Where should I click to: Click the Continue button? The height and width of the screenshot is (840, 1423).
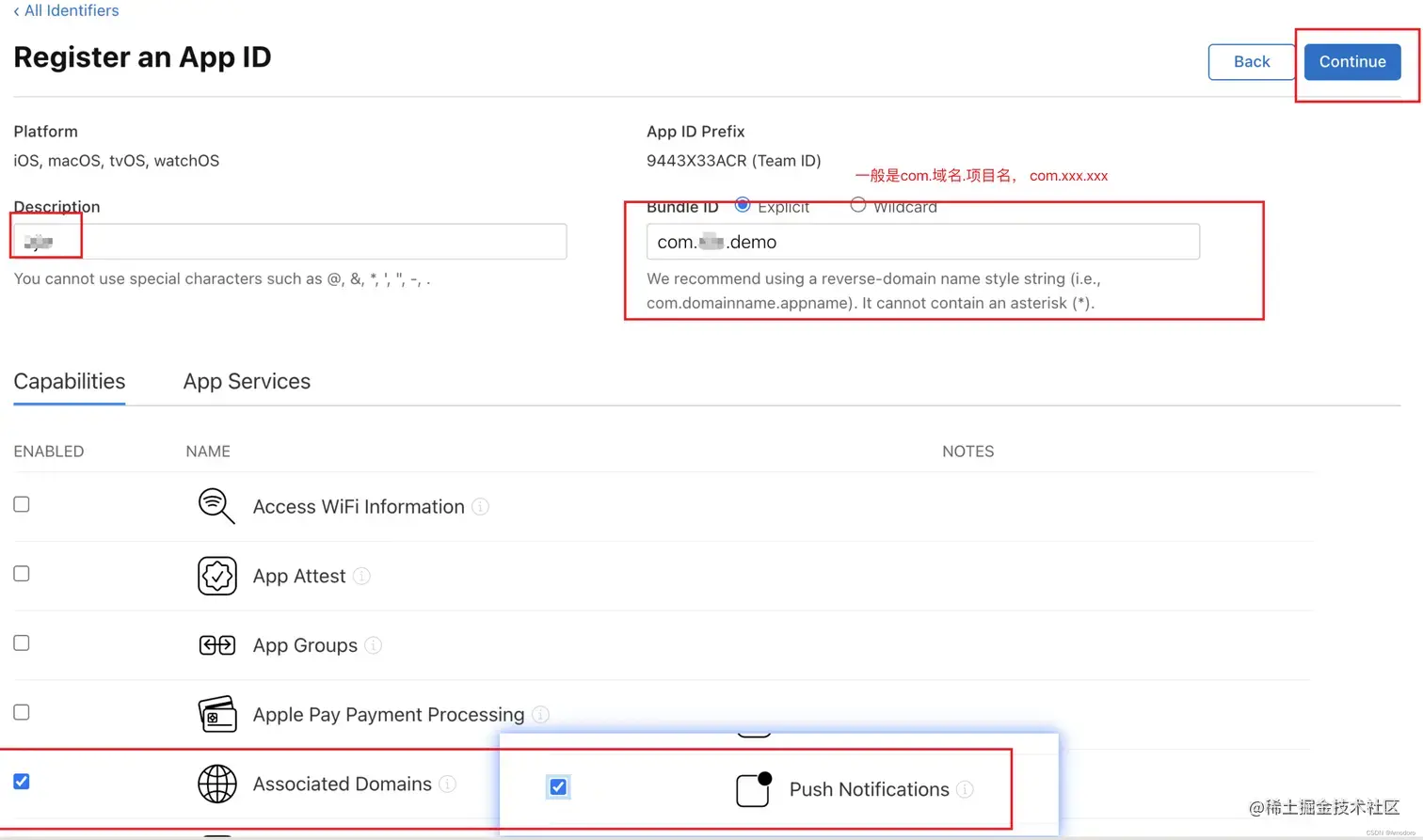(x=1352, y=62)
